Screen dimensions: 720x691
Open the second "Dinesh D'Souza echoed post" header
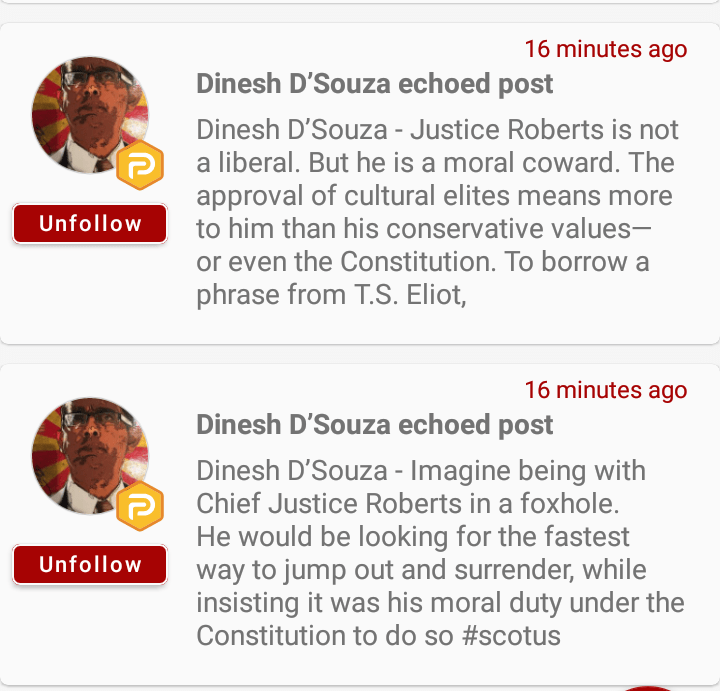pos(374,425)
